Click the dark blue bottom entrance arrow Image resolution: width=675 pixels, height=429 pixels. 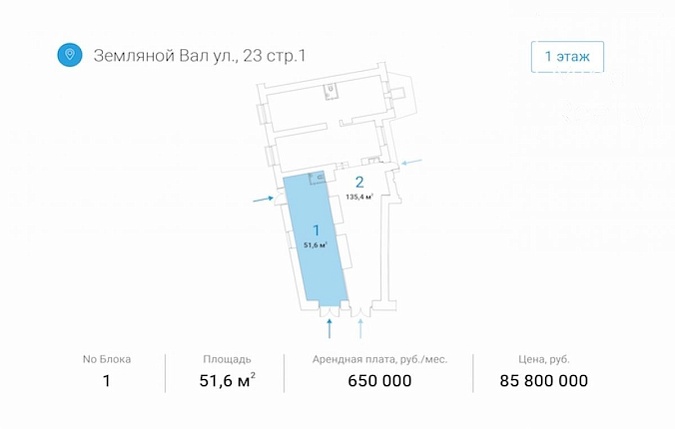330,329
